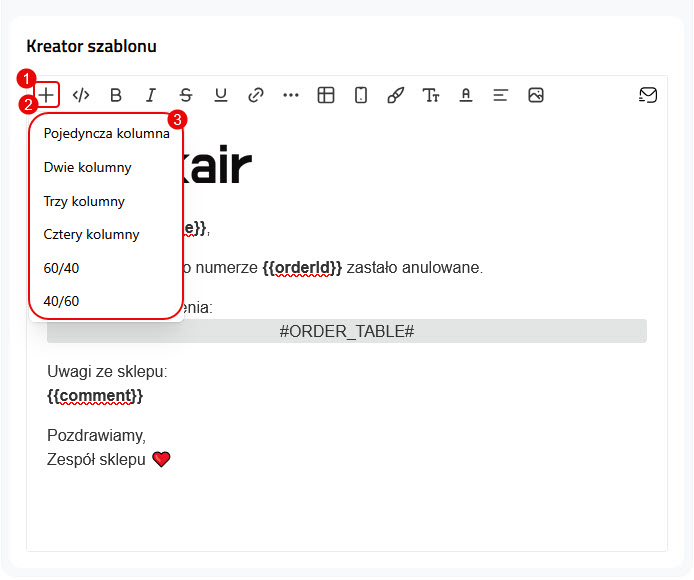Image resolution: width=694 pixels, height=580 pixels.
Task: Pick the "60/40" column layout
Action: pos(61,268)
